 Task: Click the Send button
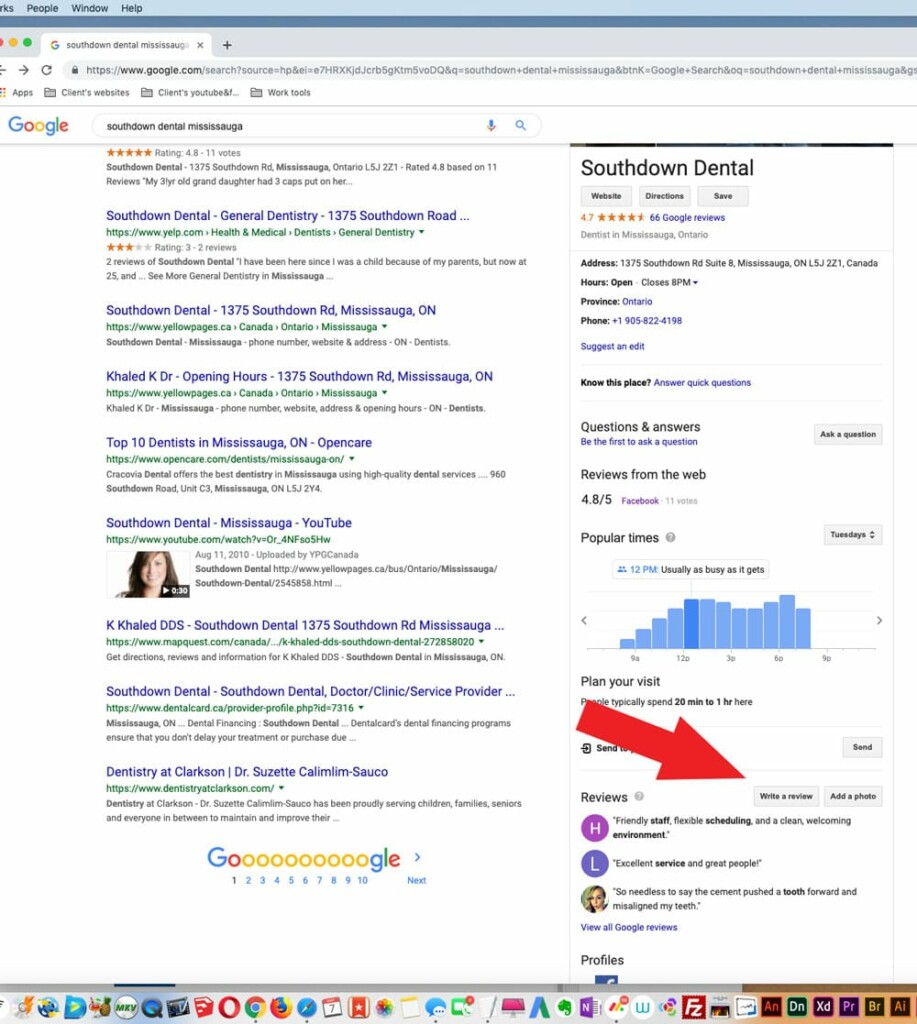(x=862, y=747)
